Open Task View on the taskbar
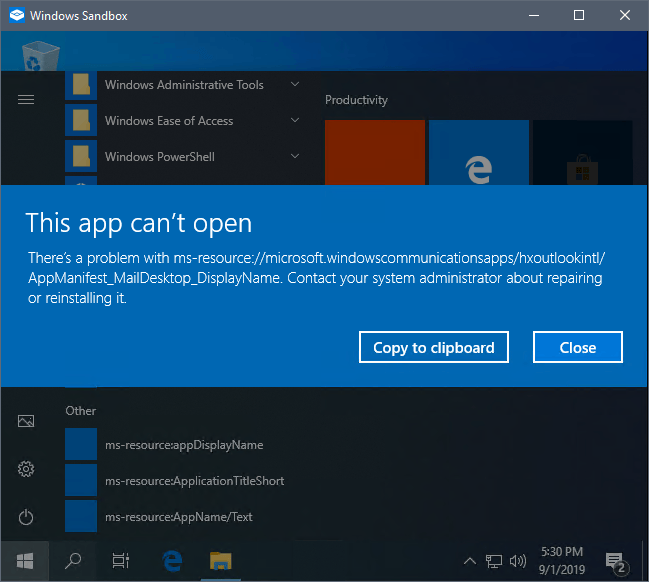Screen dimensions: 649x582 pyautogui.click(x=121, y=561)
